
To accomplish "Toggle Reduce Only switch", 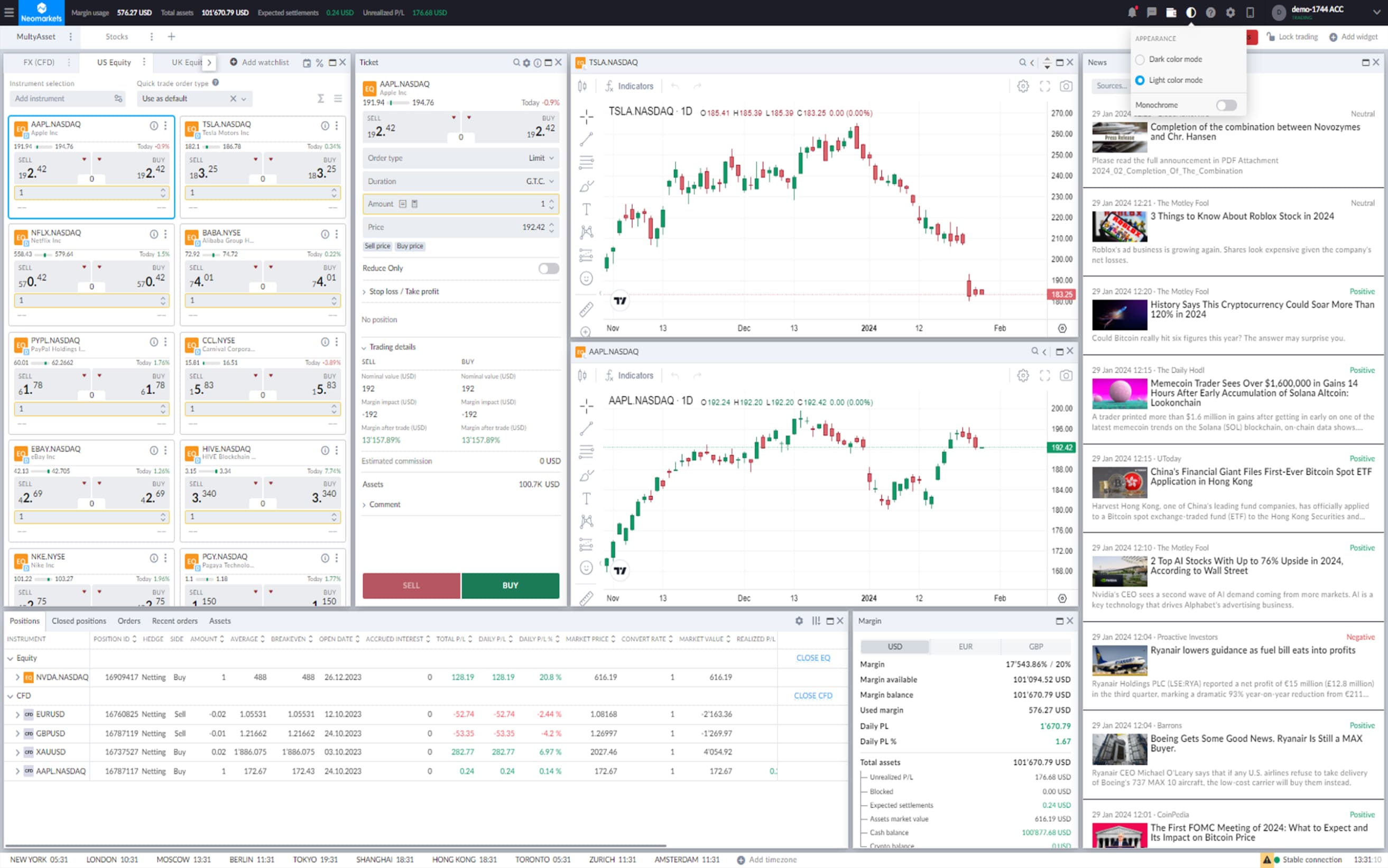I will pos(548,268).
